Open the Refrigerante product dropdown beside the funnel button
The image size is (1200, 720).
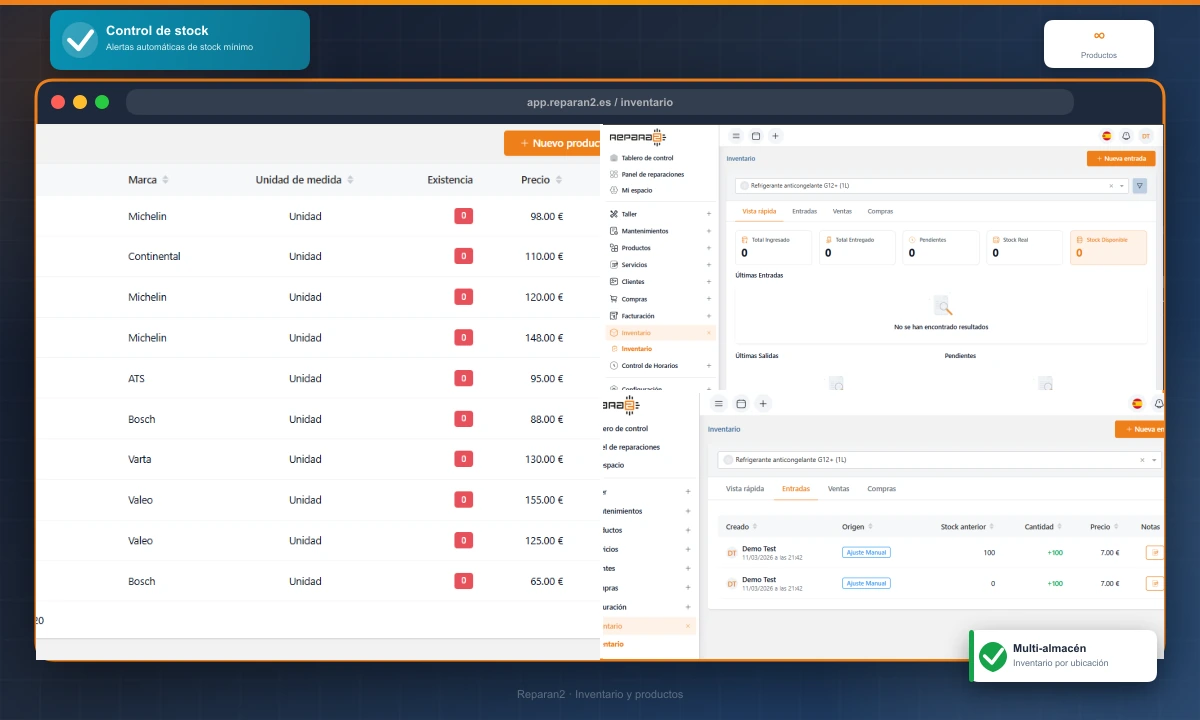(1122, 186)
